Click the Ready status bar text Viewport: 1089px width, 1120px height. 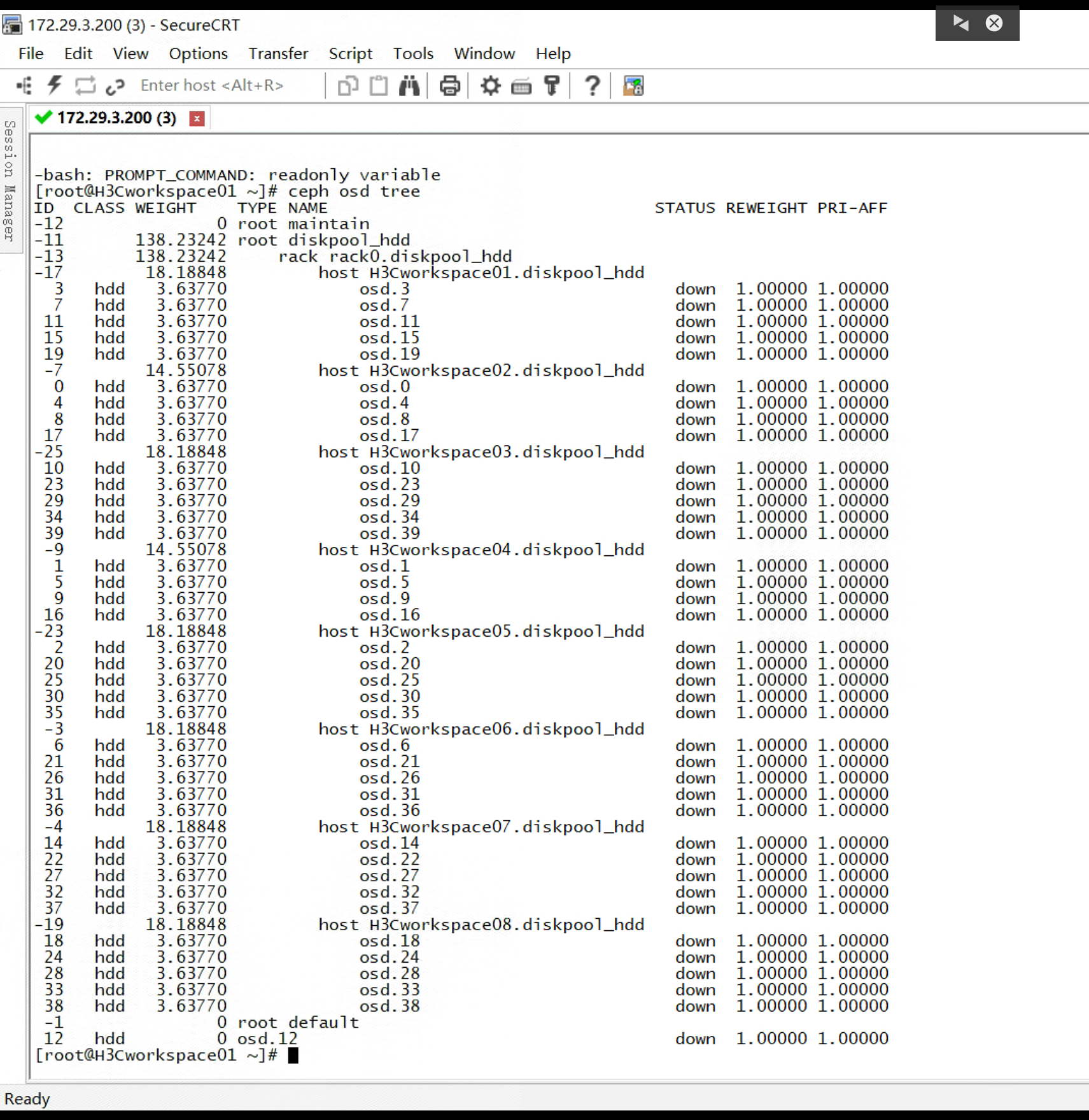tap(27, 1098)
